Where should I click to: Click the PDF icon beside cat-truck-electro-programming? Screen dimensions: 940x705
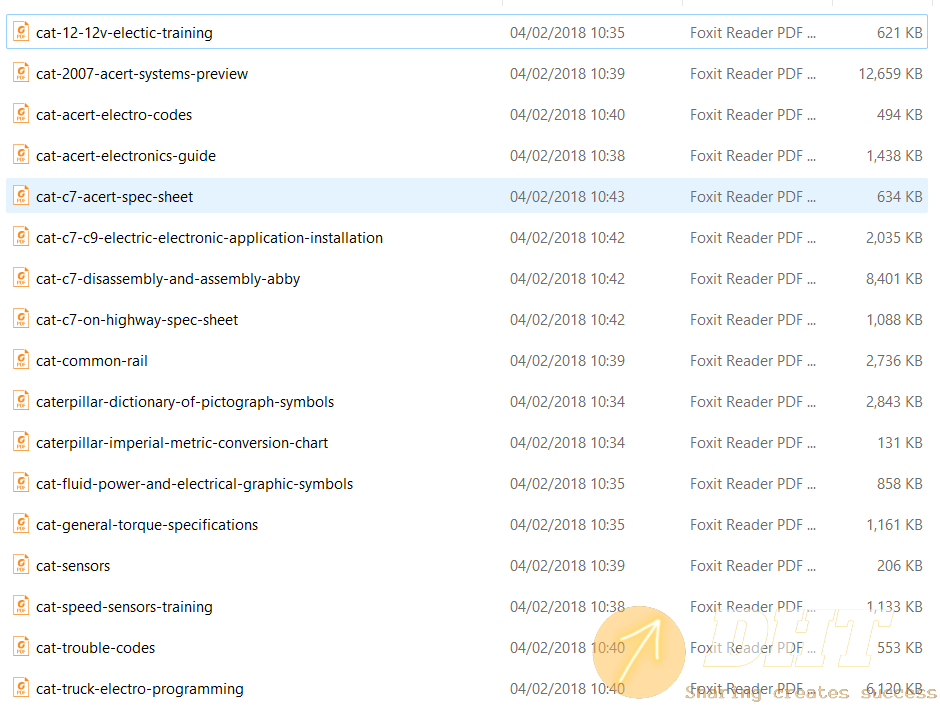[x=21, y=687]
